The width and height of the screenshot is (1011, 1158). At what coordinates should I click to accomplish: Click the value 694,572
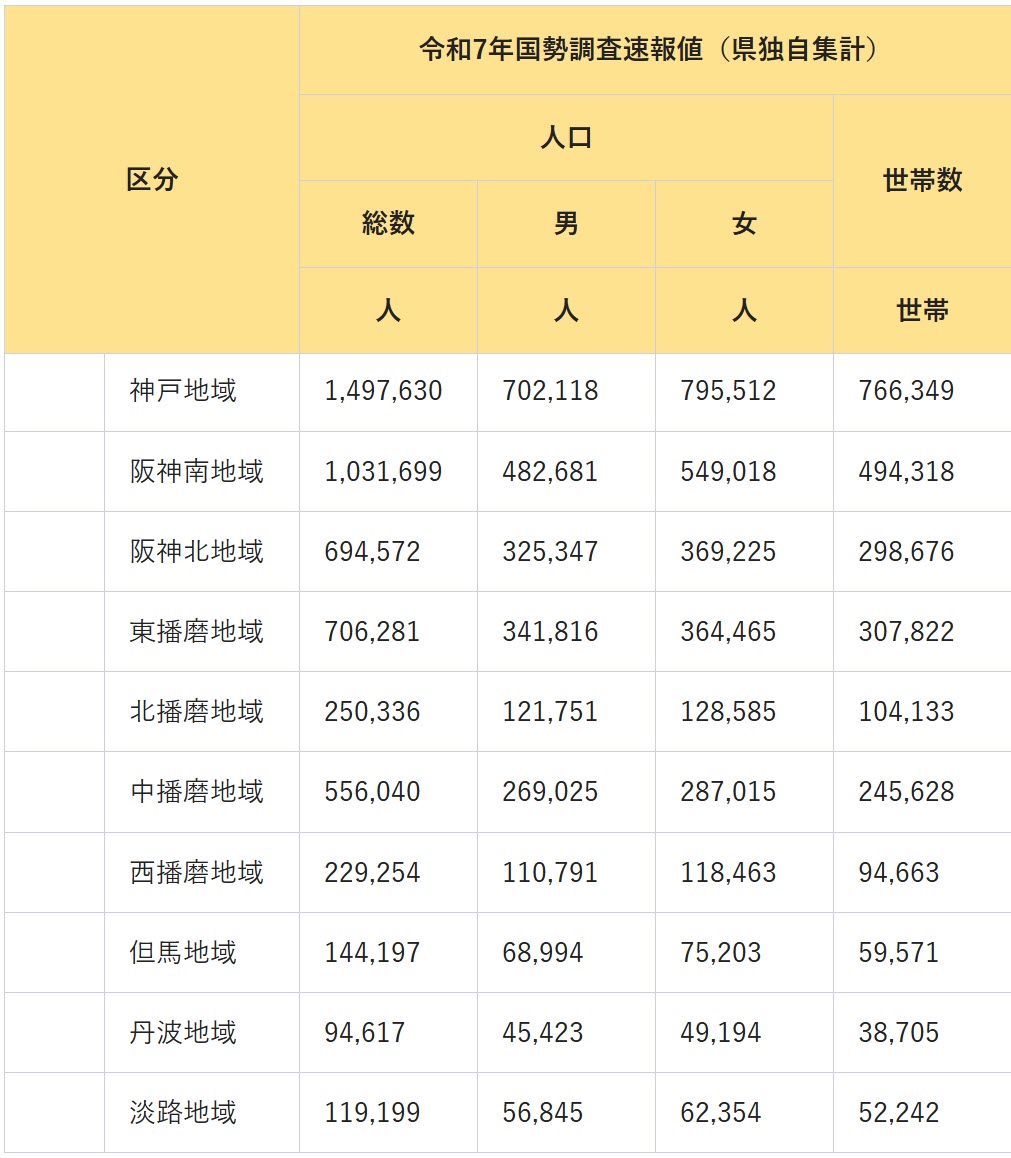coord(372,552)
